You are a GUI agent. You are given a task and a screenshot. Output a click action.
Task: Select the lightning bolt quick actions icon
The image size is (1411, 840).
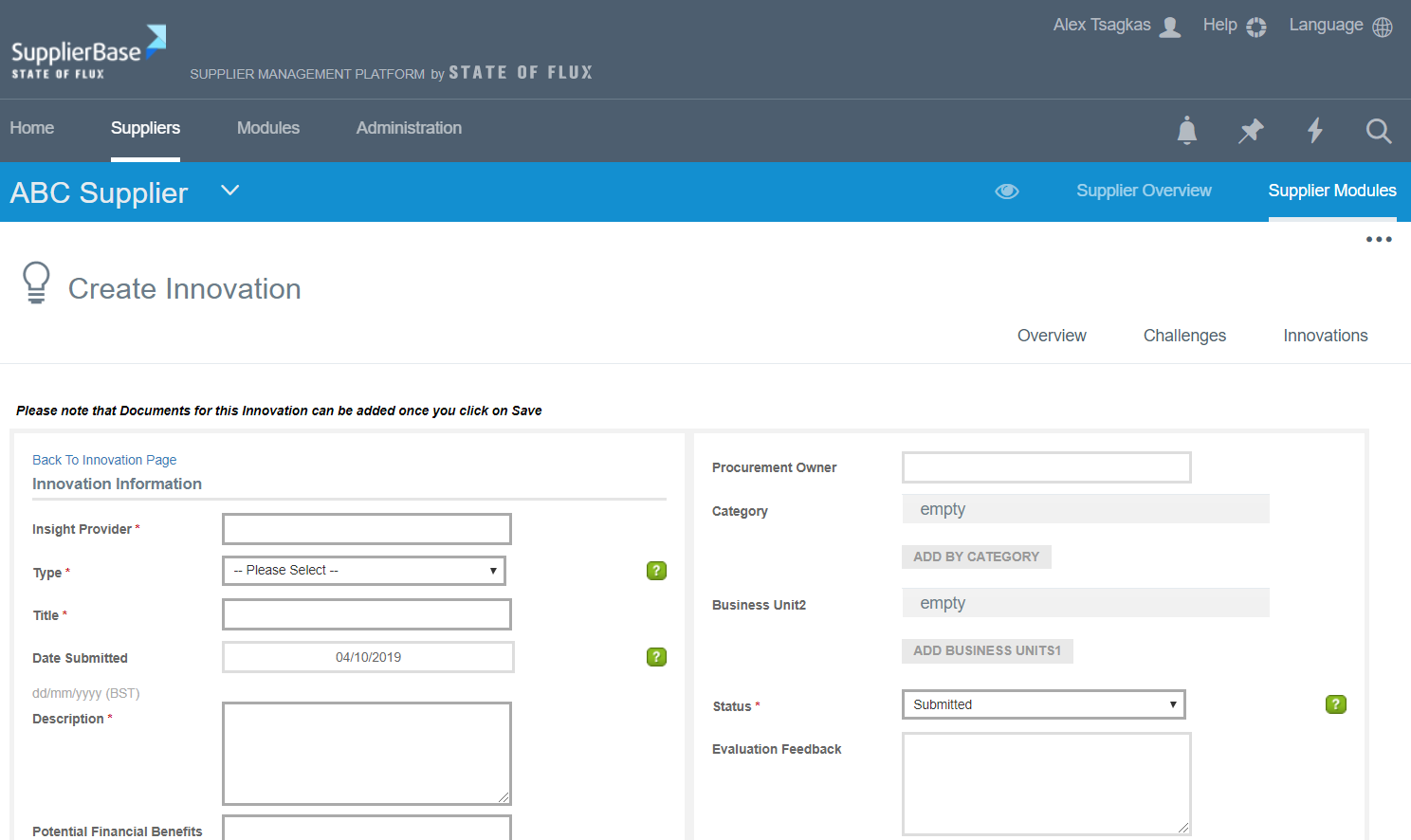coord(1314,131)
